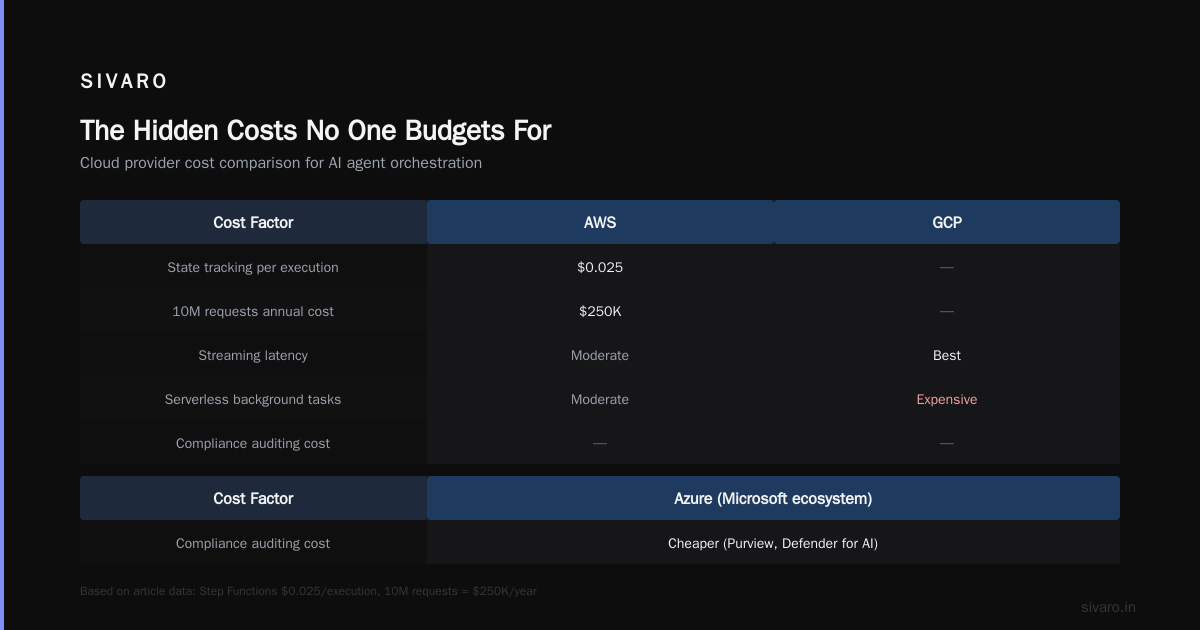Click the 'Azure (Microsoft ecosystem)' header
1200x630 pixels.
773,498
